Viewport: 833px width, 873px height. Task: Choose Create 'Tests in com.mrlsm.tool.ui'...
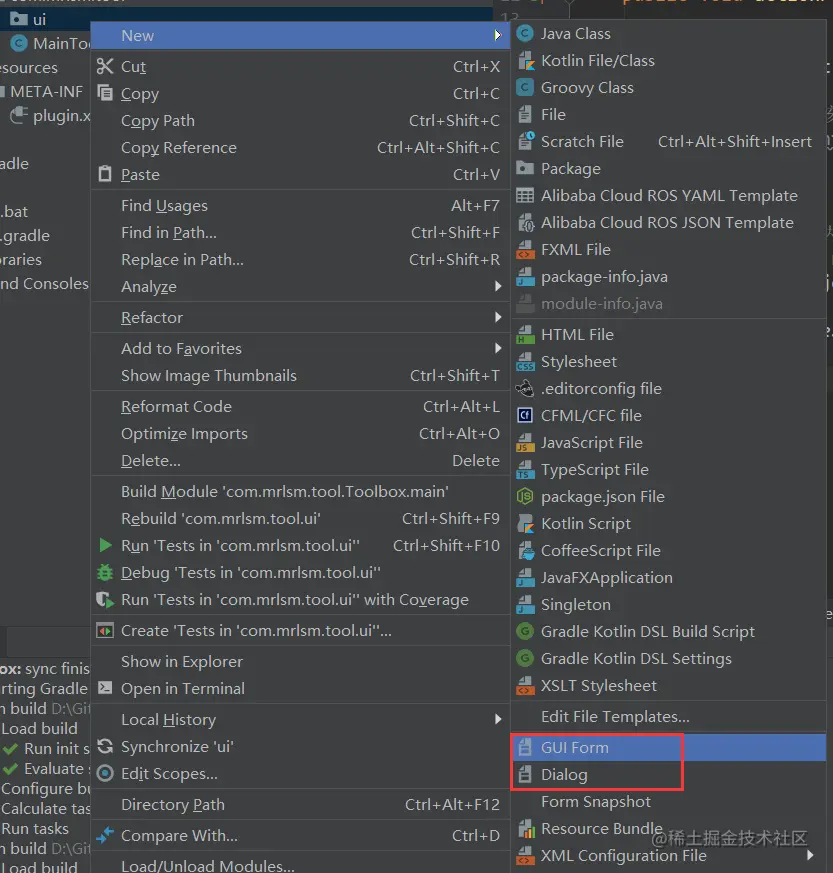300,631
